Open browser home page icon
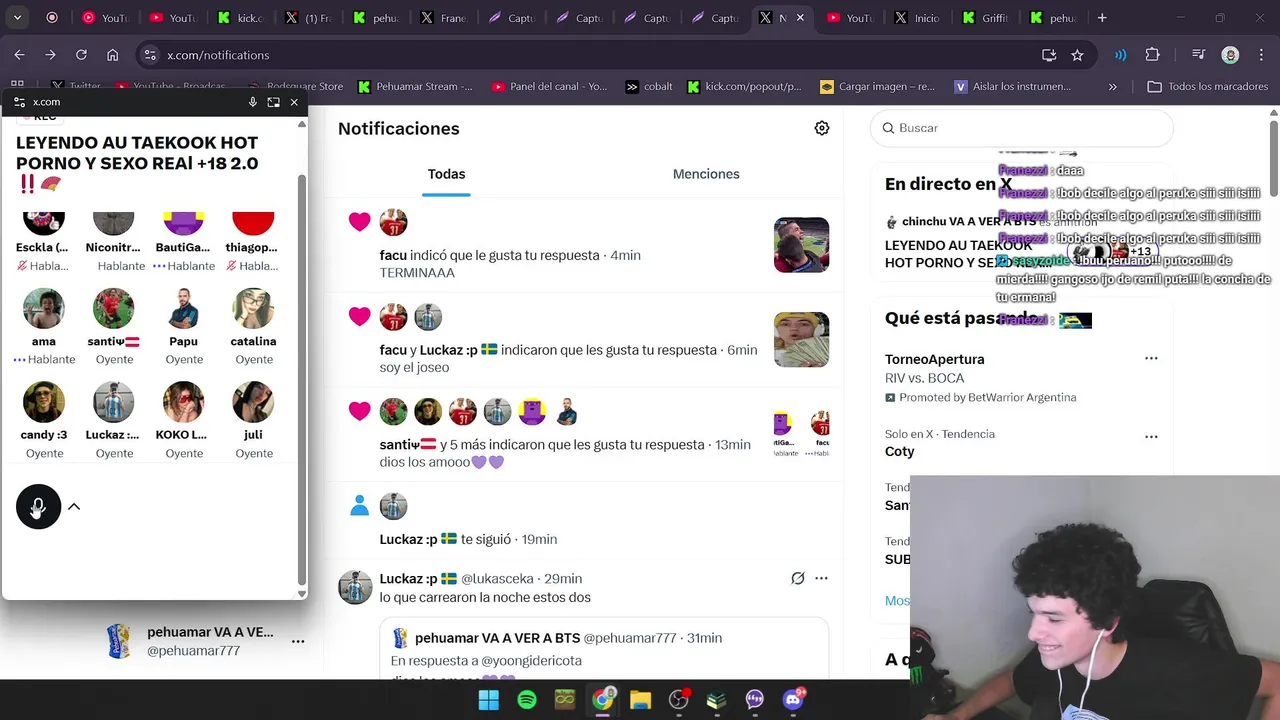1280x720 pixels. (x=112, y=55)
